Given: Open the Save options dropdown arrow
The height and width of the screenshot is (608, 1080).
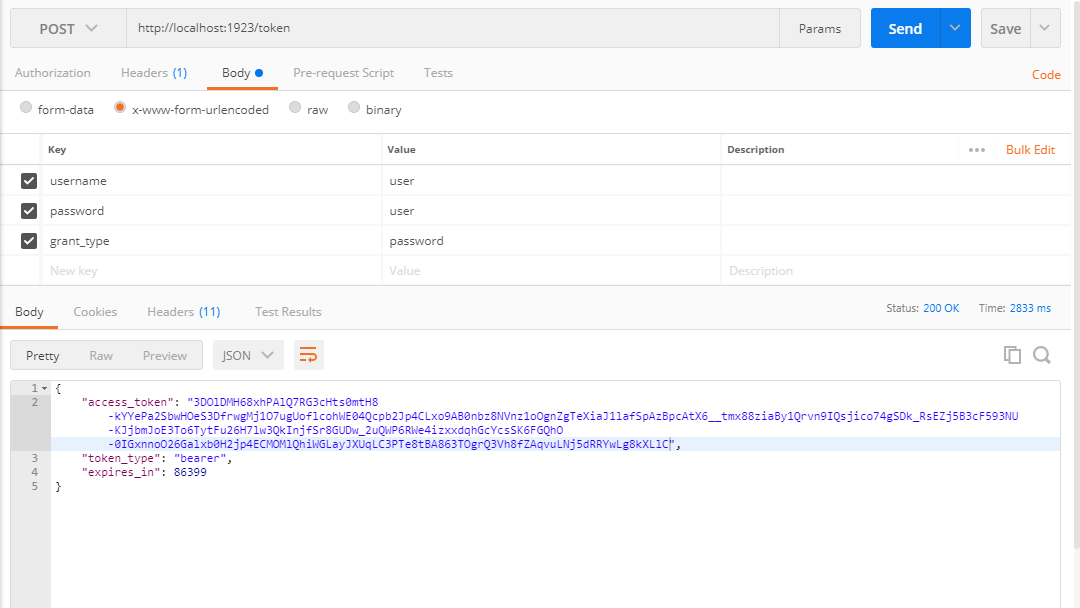Looking at the screenshot, I should click(1045, 28).
